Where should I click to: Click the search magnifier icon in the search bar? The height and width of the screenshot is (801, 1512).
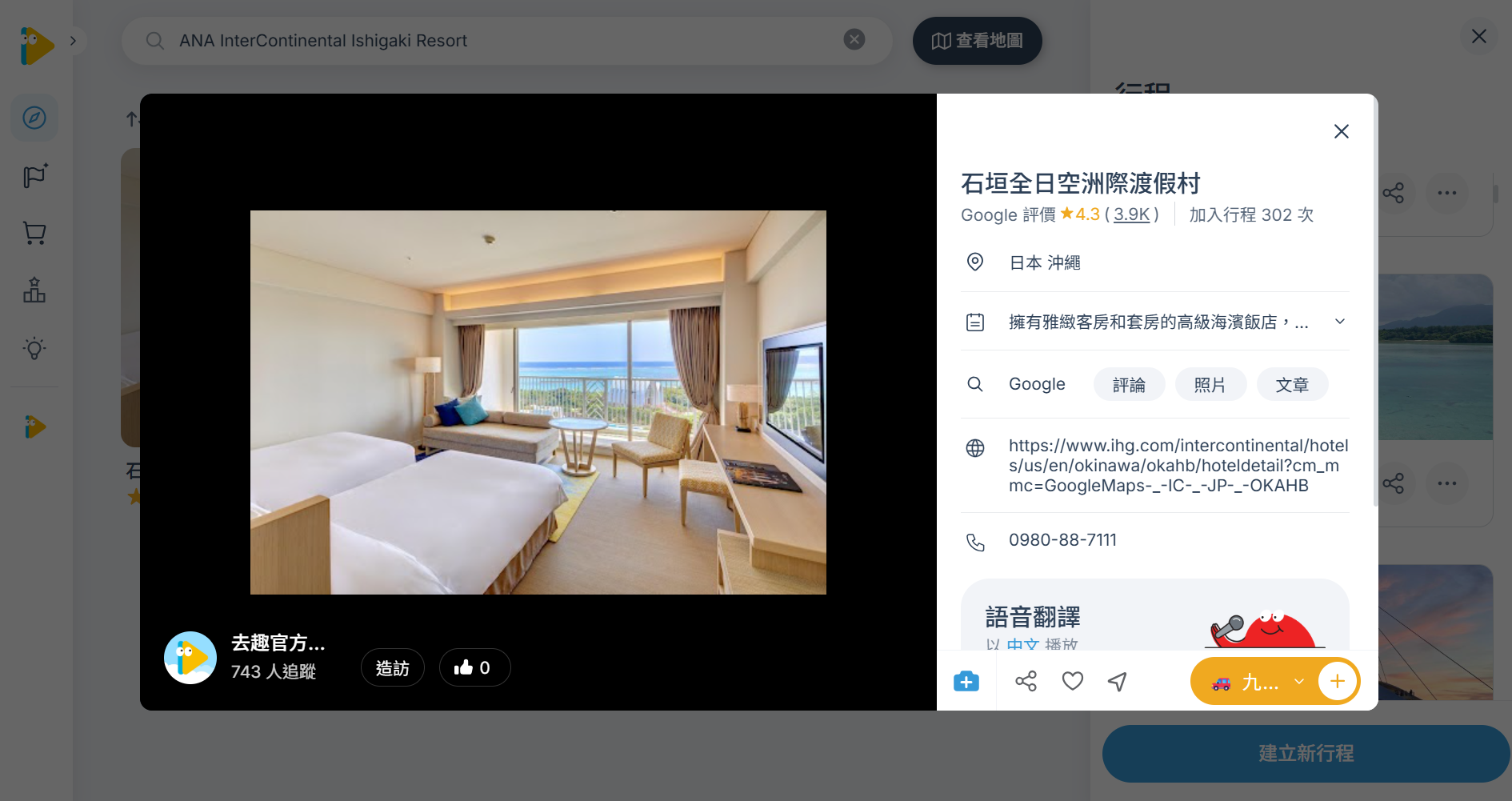(155, 41)
